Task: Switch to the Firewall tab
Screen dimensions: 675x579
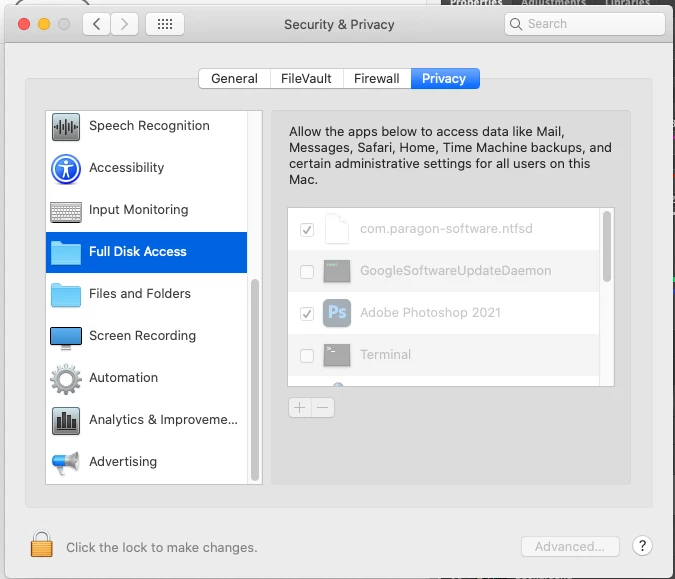Action: (377, 78)
